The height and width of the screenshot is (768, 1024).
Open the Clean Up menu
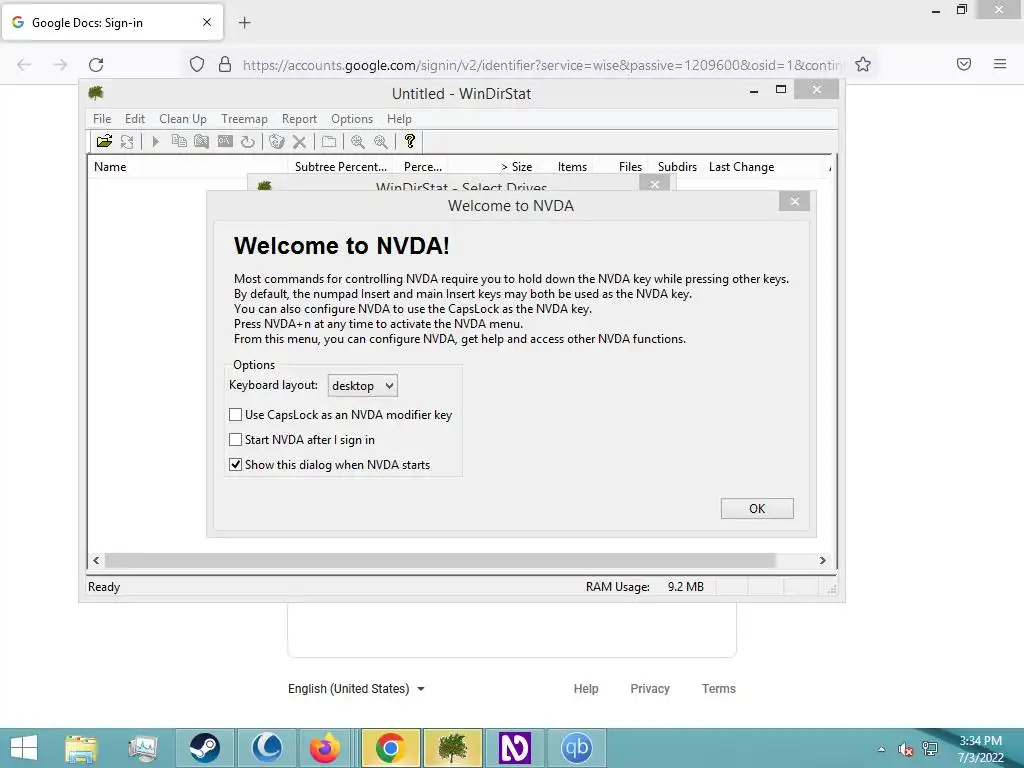point(183,119)
